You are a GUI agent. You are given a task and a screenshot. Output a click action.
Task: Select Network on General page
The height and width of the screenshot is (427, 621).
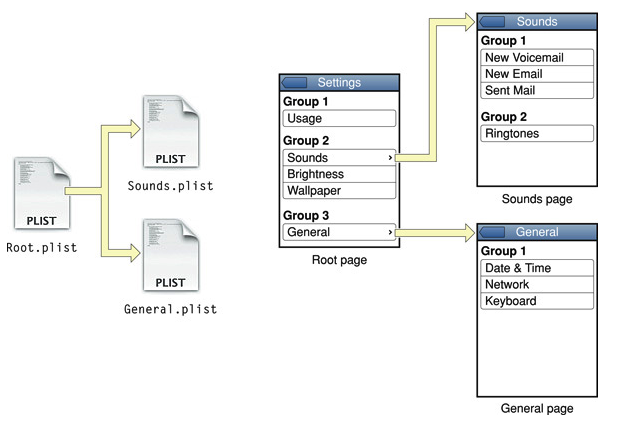[x=537, y=284]
